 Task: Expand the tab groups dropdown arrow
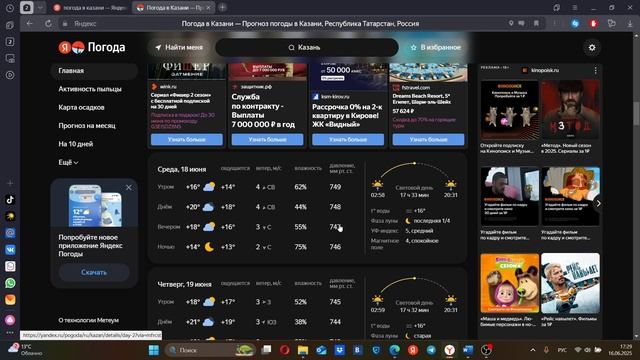(40, 7)
